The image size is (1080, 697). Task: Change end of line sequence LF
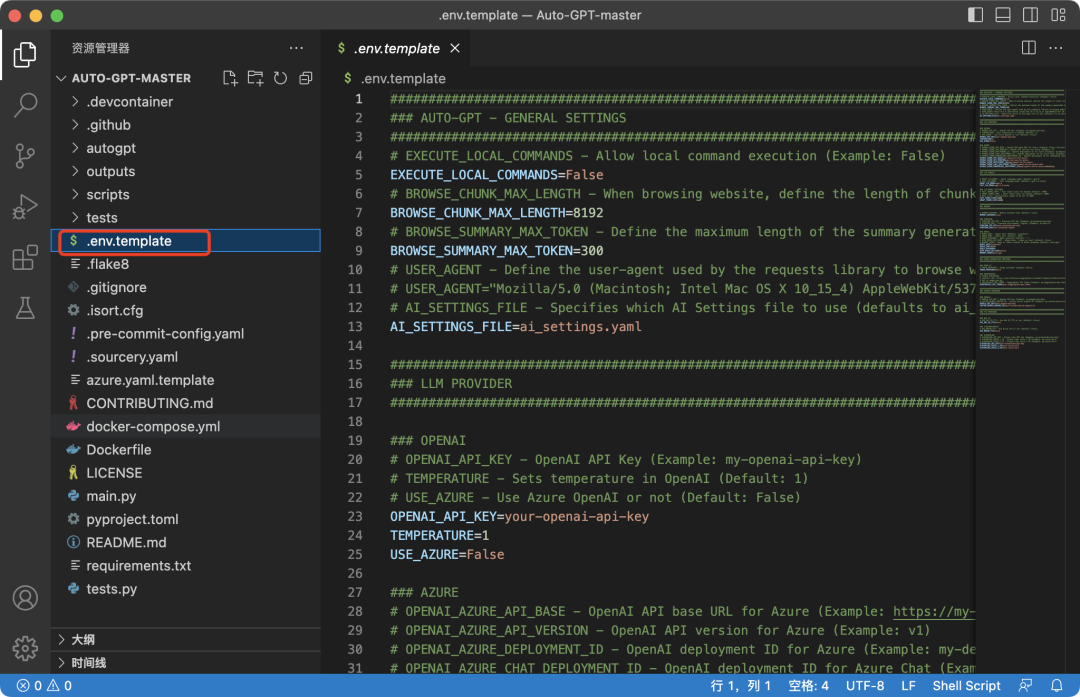(908, 685)
